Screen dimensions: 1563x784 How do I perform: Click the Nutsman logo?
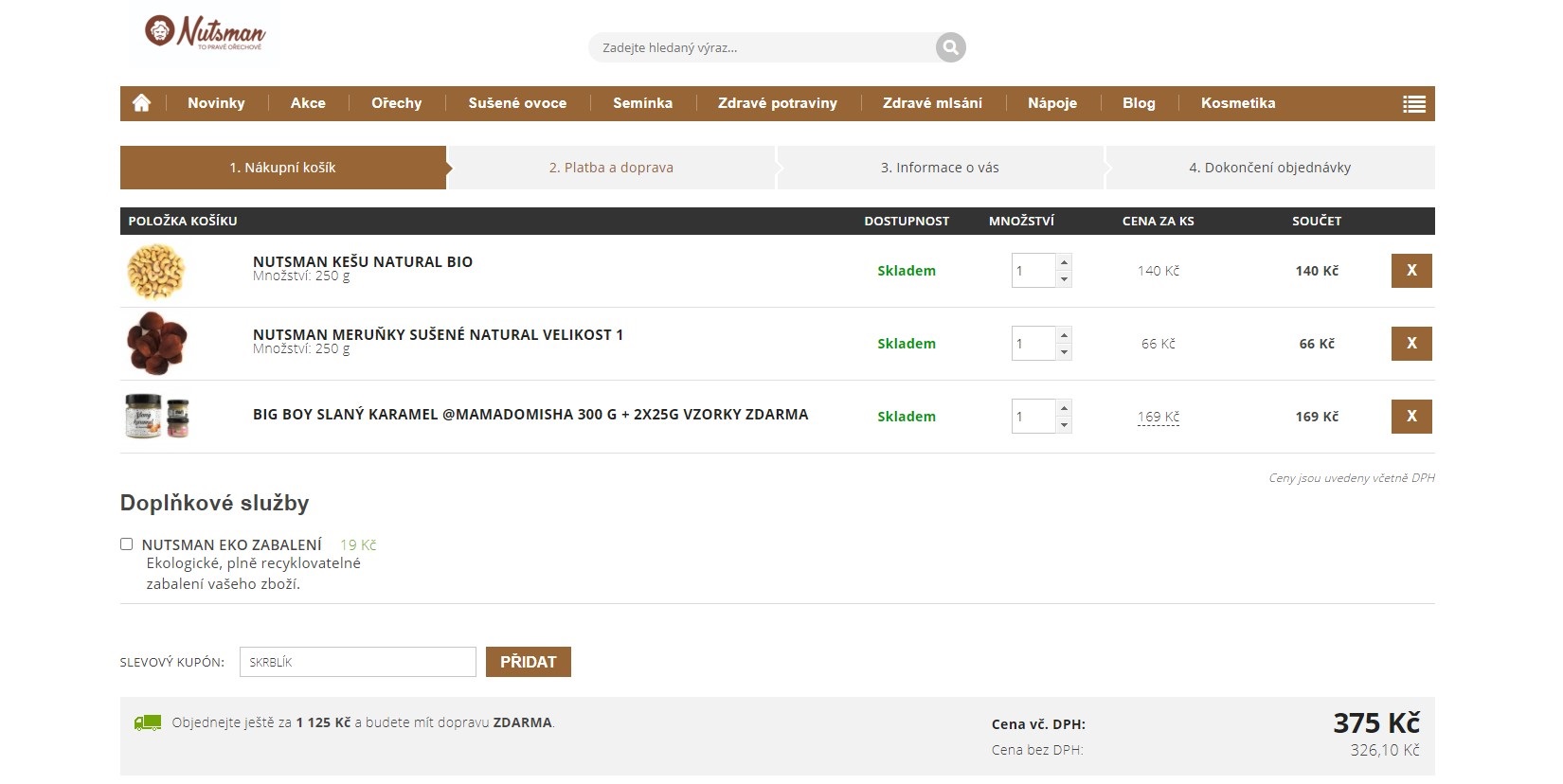[205, 32]
